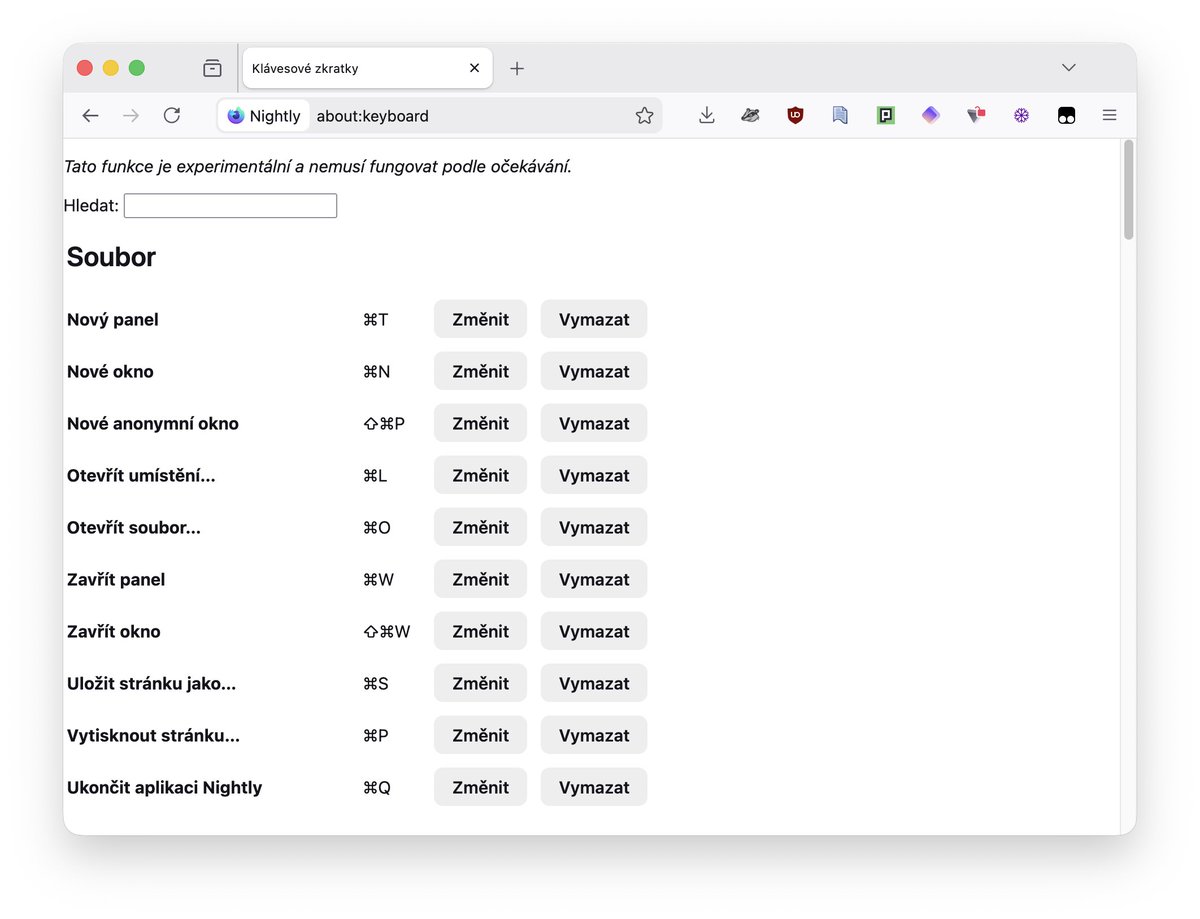Open the uBlock Origin extension menu

coord(795,115)
